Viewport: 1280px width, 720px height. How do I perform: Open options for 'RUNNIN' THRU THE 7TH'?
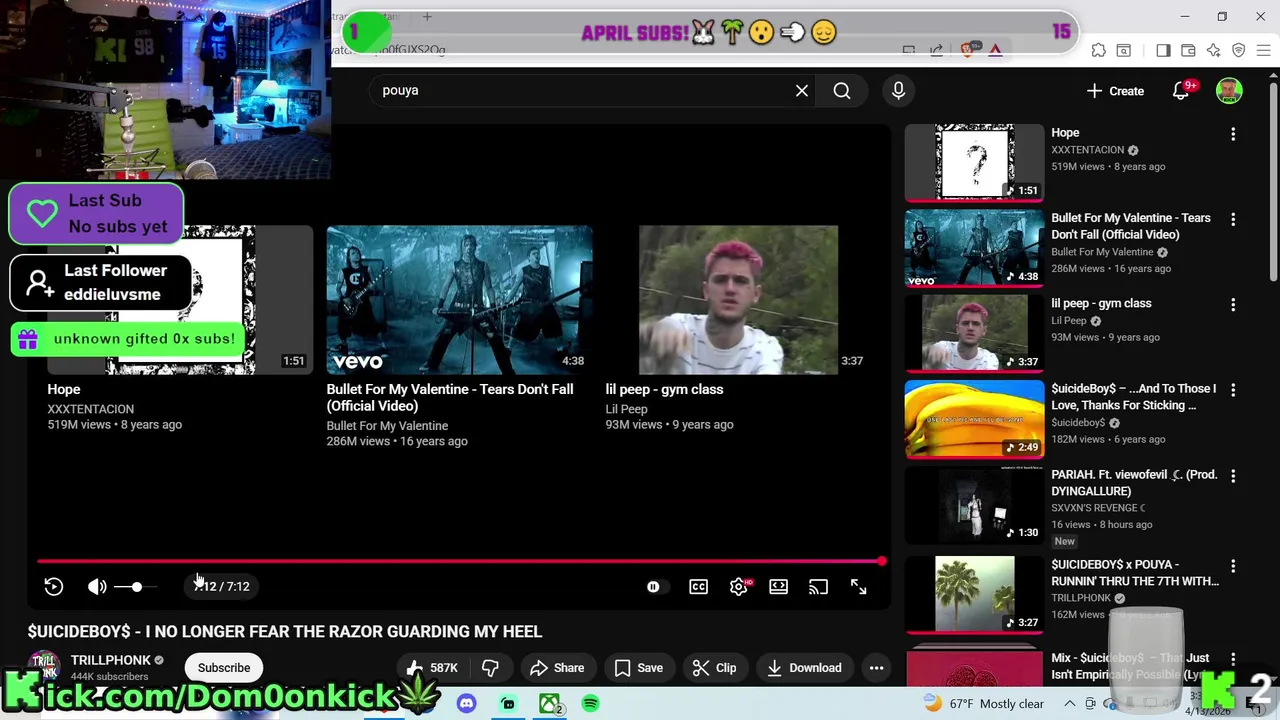pyautogui.click(x=1233, y=566)
